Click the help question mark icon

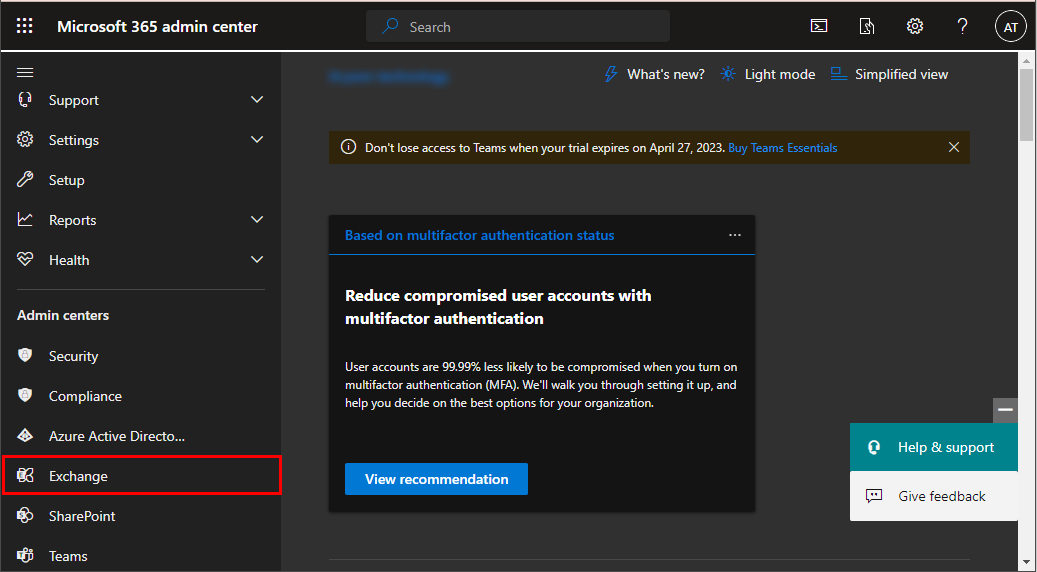tap(962, 26)
